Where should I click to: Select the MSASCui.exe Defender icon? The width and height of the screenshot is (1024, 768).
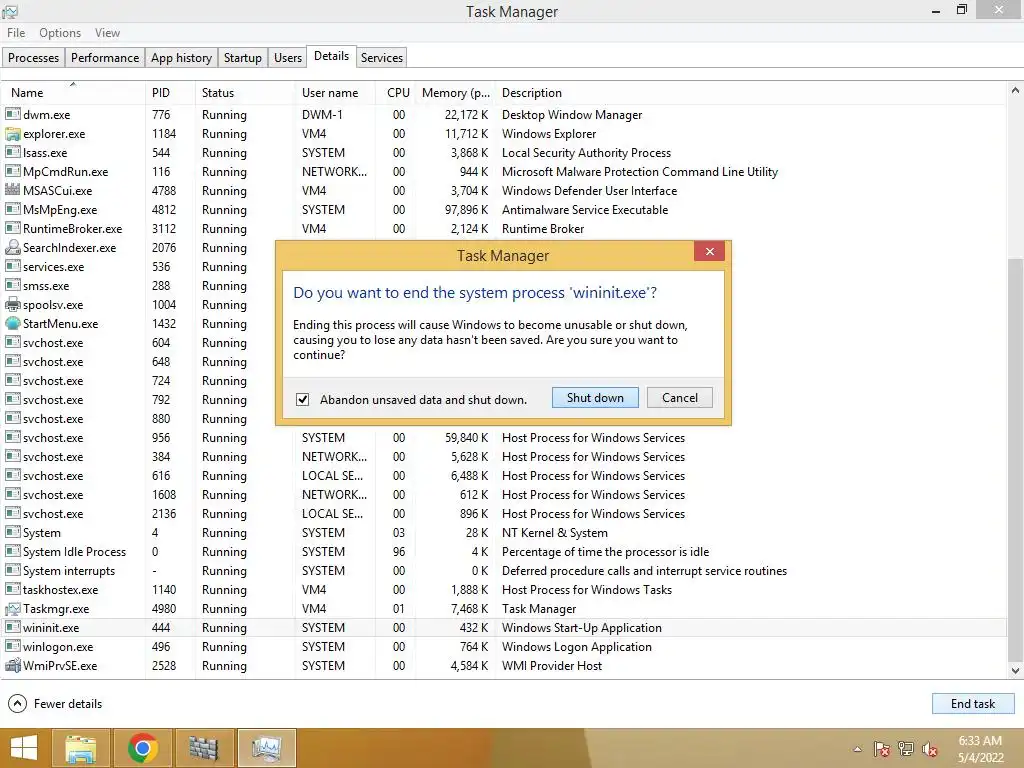point(12,190)
